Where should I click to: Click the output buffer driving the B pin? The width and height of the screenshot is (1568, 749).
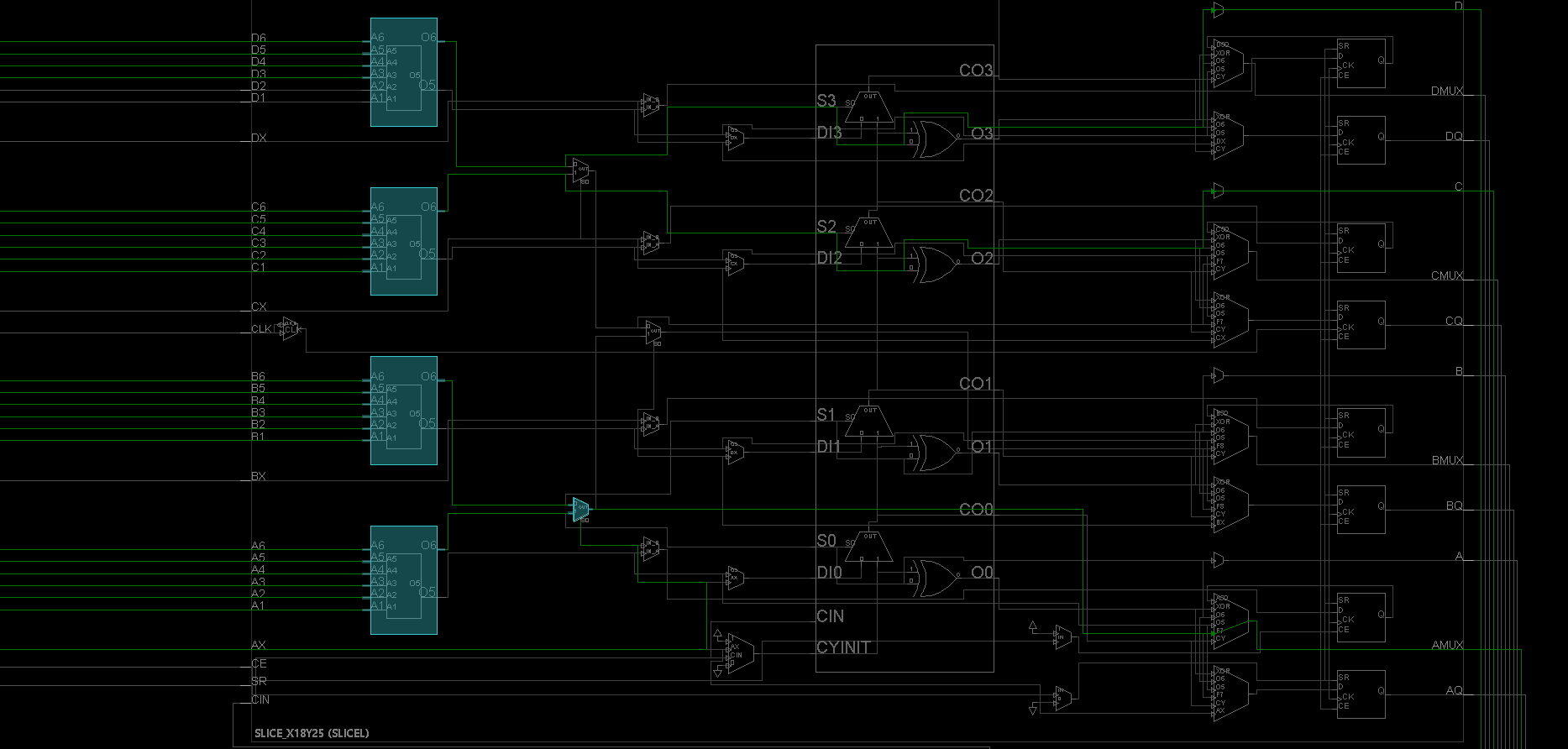click(x=1218, y=375)
